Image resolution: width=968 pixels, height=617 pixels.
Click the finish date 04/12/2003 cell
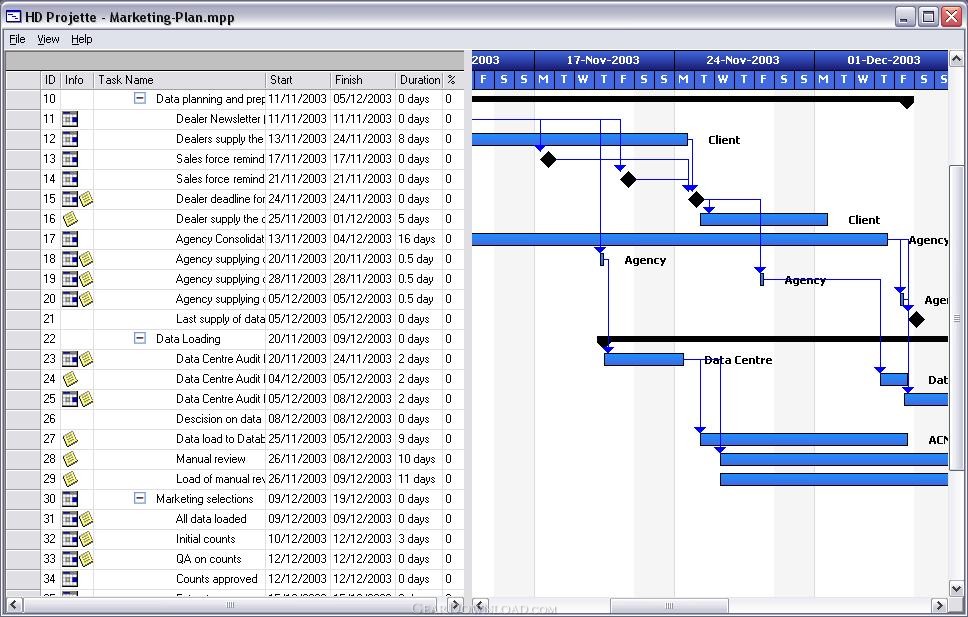coord(362,239)
